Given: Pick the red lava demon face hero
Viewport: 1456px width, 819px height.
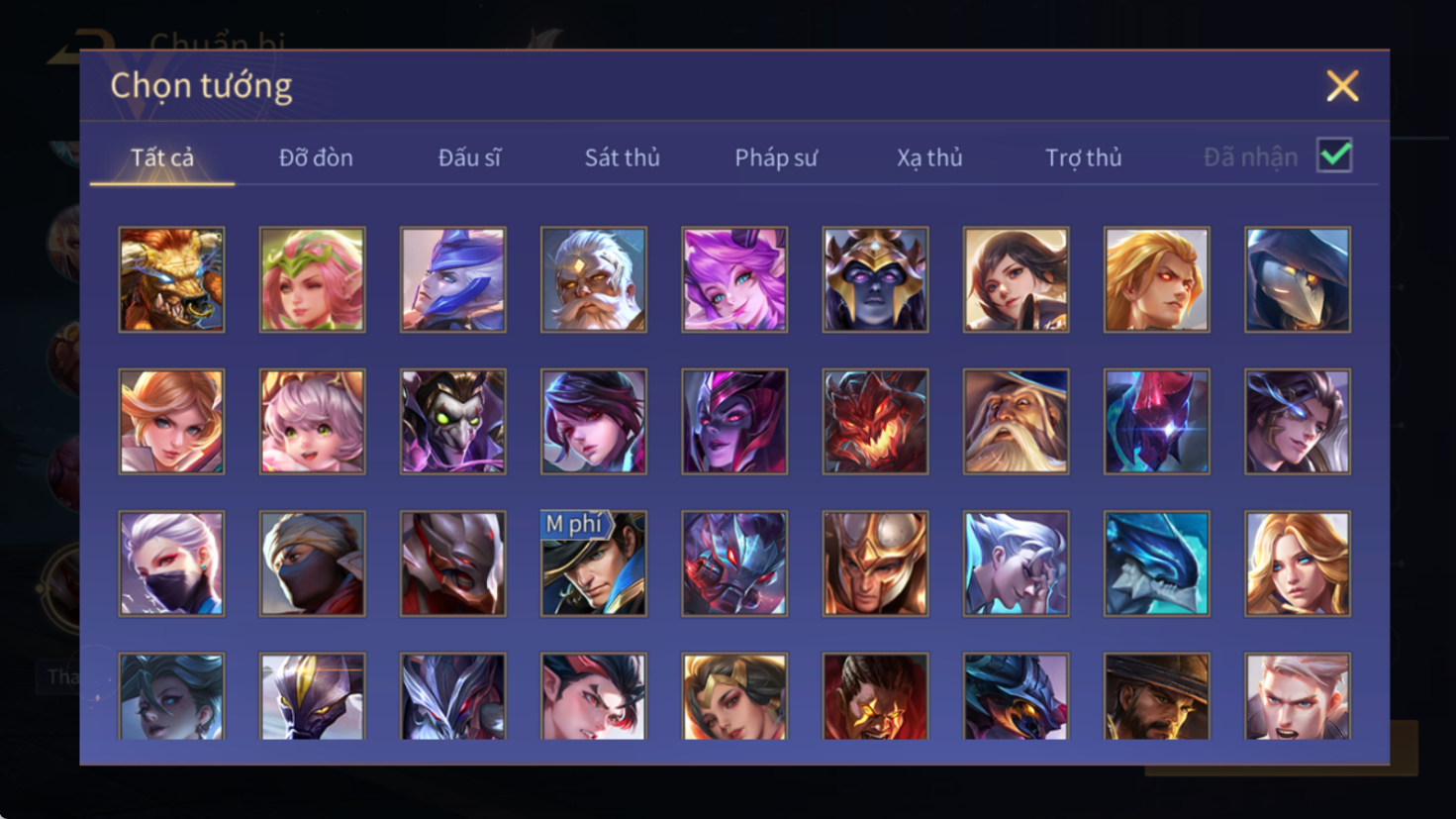Looking at the screenshot, I should point(875,422).
